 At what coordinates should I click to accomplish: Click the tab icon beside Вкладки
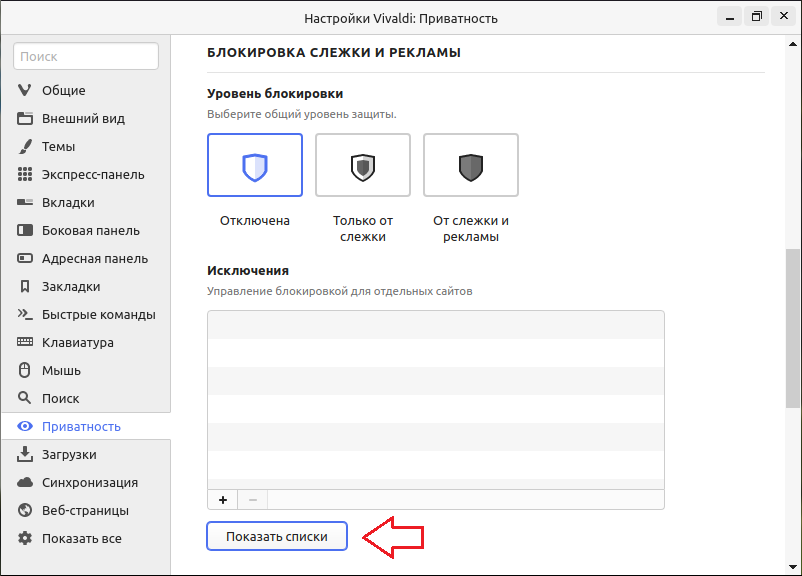click(25, 202)
